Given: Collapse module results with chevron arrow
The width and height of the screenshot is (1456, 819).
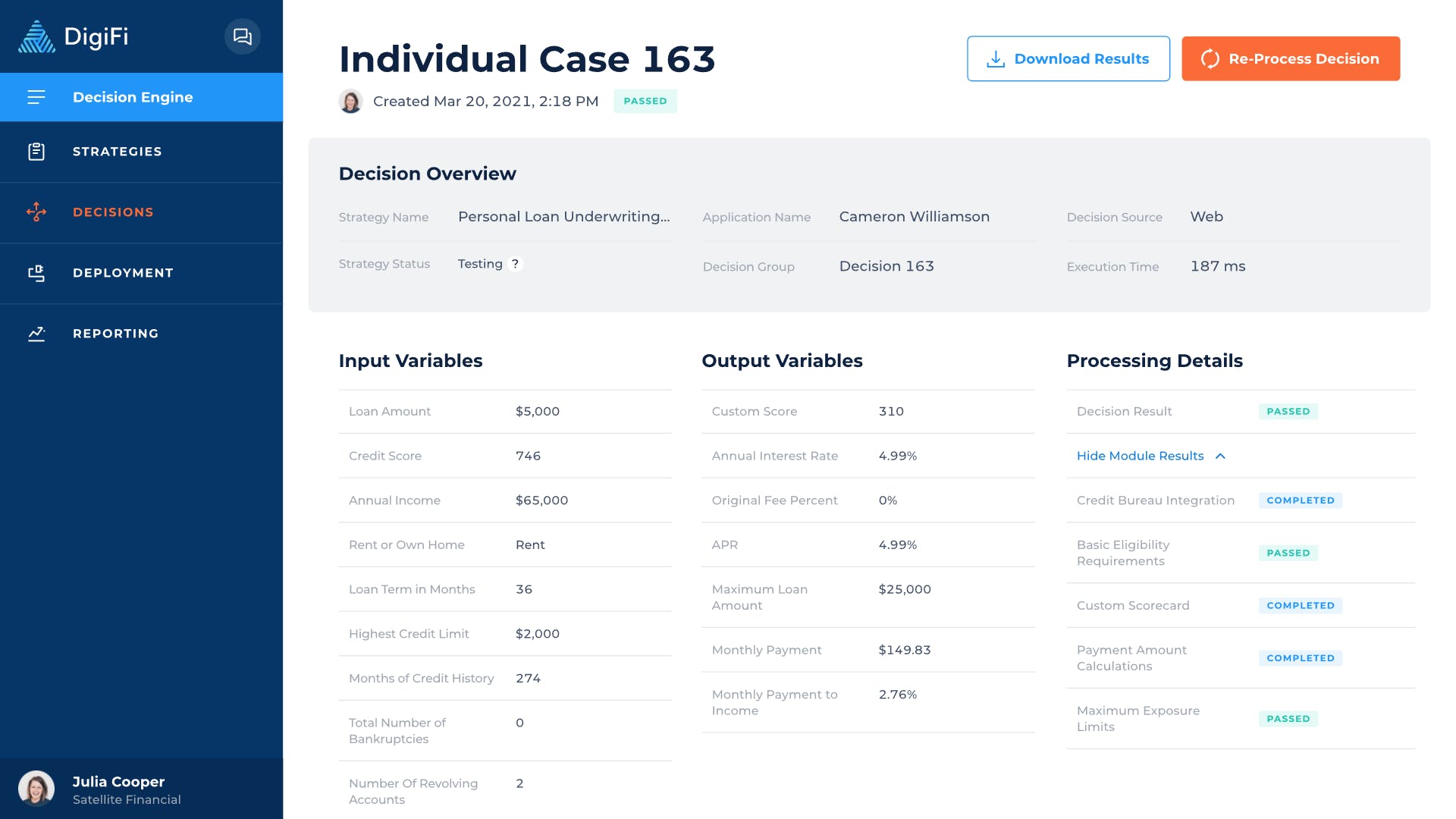Looking at the screenshot, I should 1220,456.
